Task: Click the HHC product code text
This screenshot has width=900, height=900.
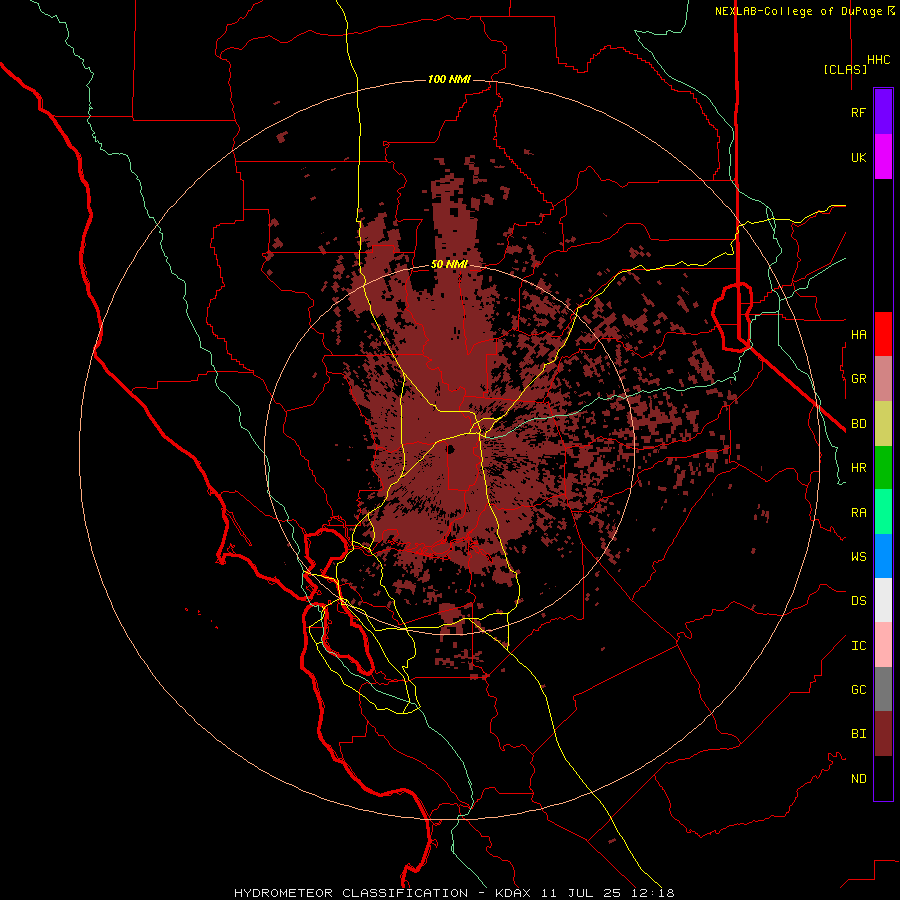Action: [x=878, y=60]
